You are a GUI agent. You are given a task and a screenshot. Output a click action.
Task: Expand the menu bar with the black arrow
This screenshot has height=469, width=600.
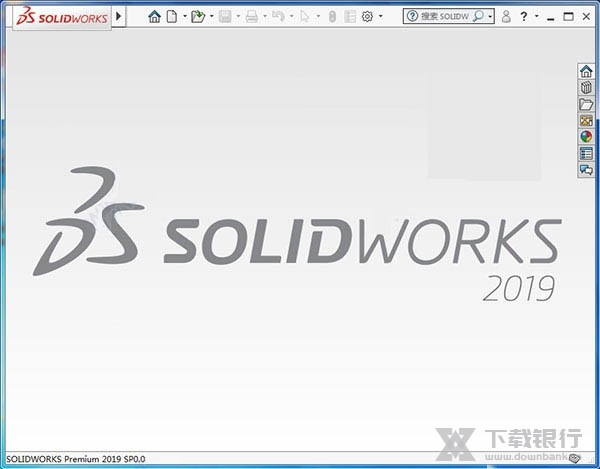click(119, 16)
